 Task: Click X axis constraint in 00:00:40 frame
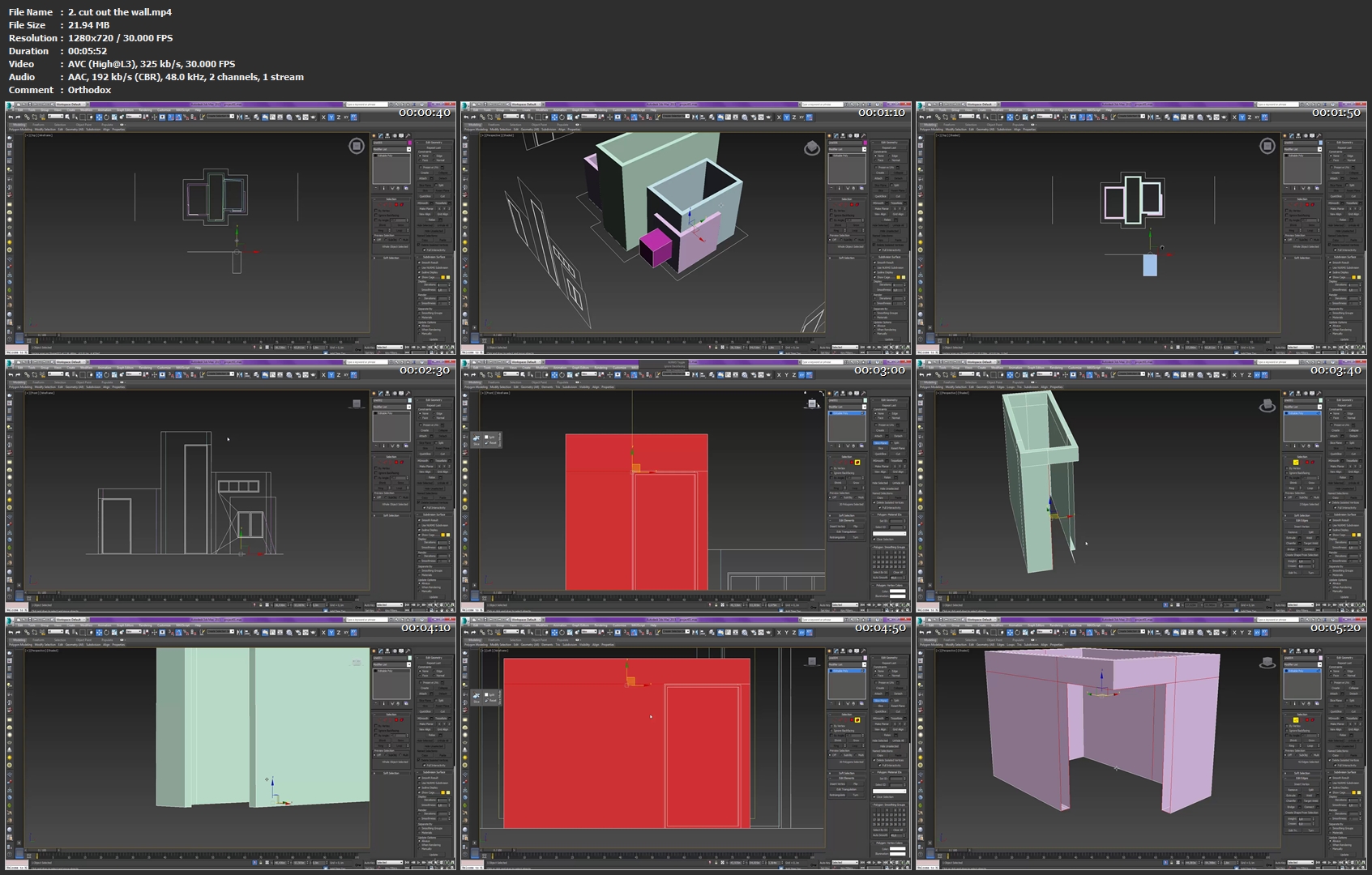click(x=323, y=117)
